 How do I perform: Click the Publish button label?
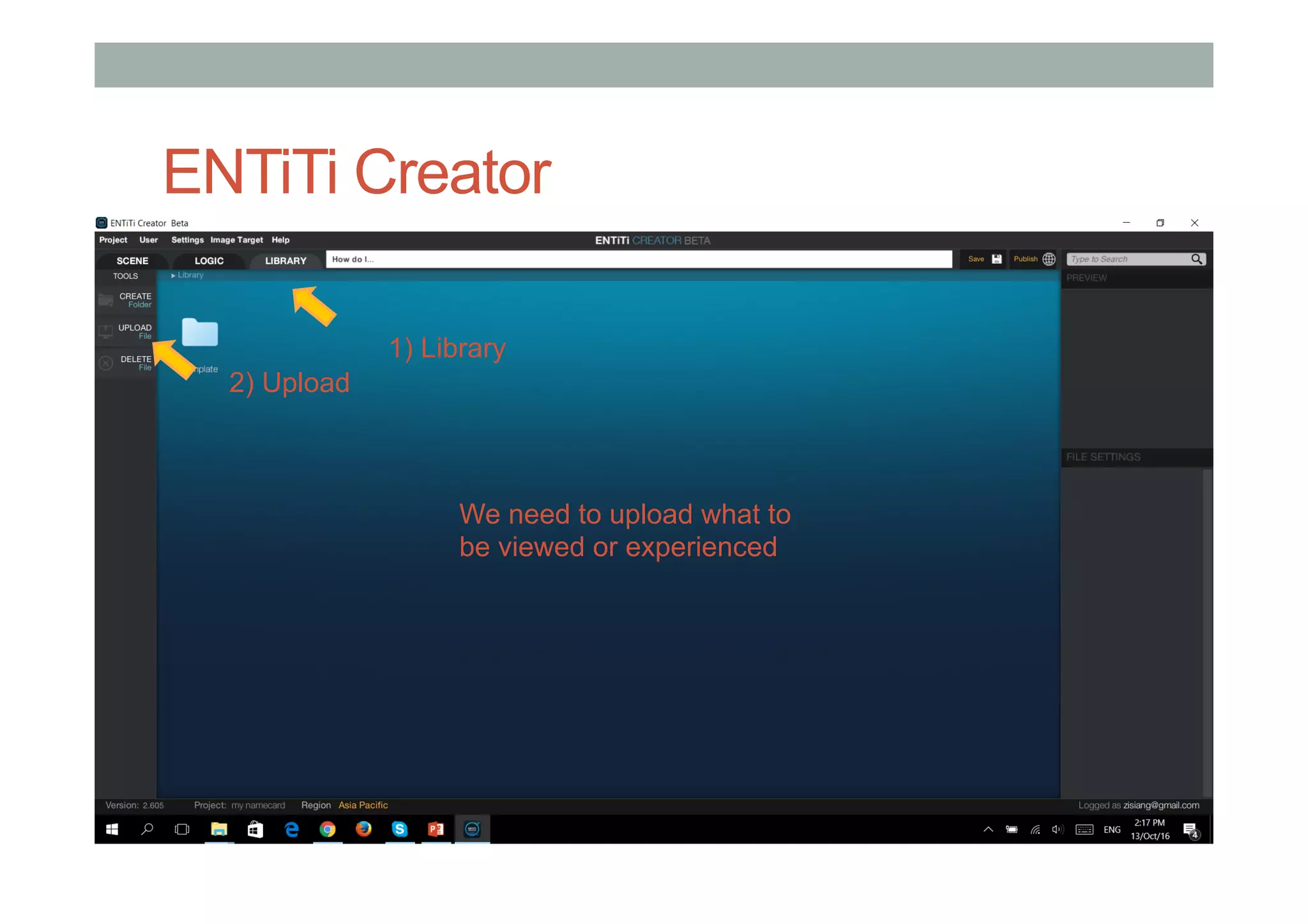pos(1025,259)
